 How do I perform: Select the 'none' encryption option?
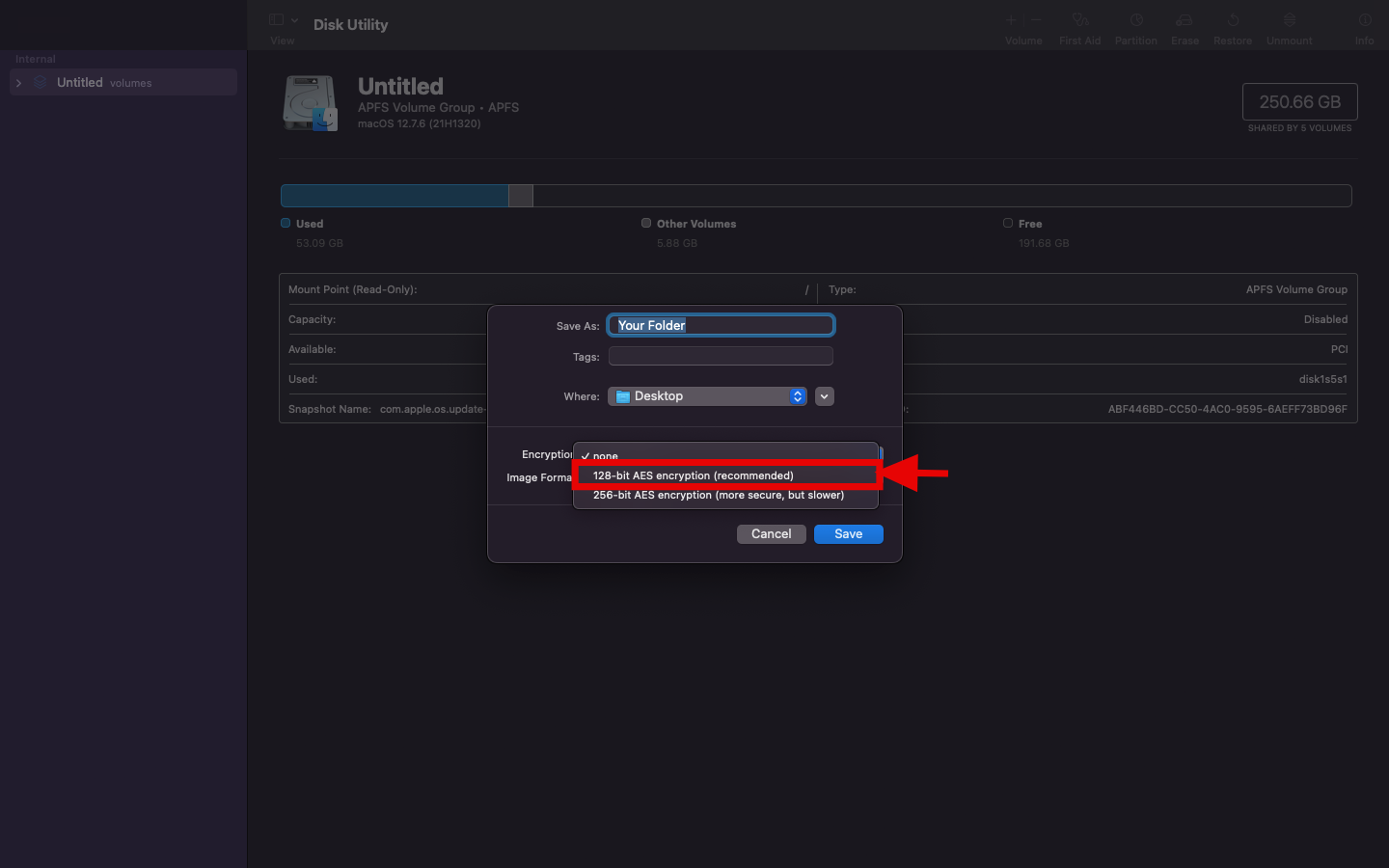click(605, 455)
